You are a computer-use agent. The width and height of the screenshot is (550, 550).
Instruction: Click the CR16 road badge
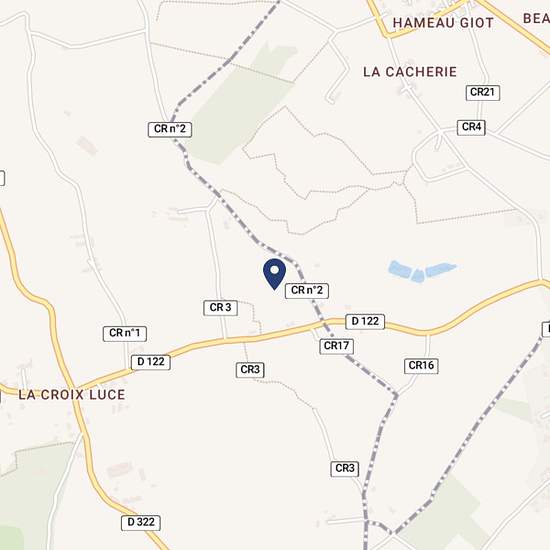tap(421, 366)
